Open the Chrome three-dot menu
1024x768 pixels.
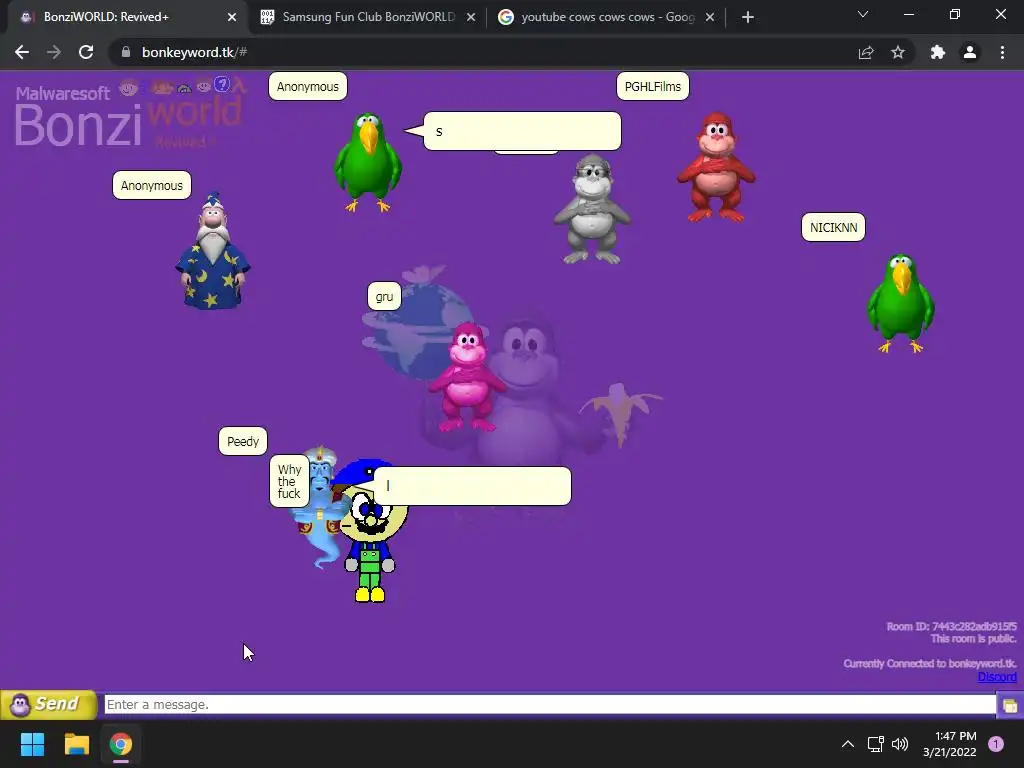pos(1002,52)
